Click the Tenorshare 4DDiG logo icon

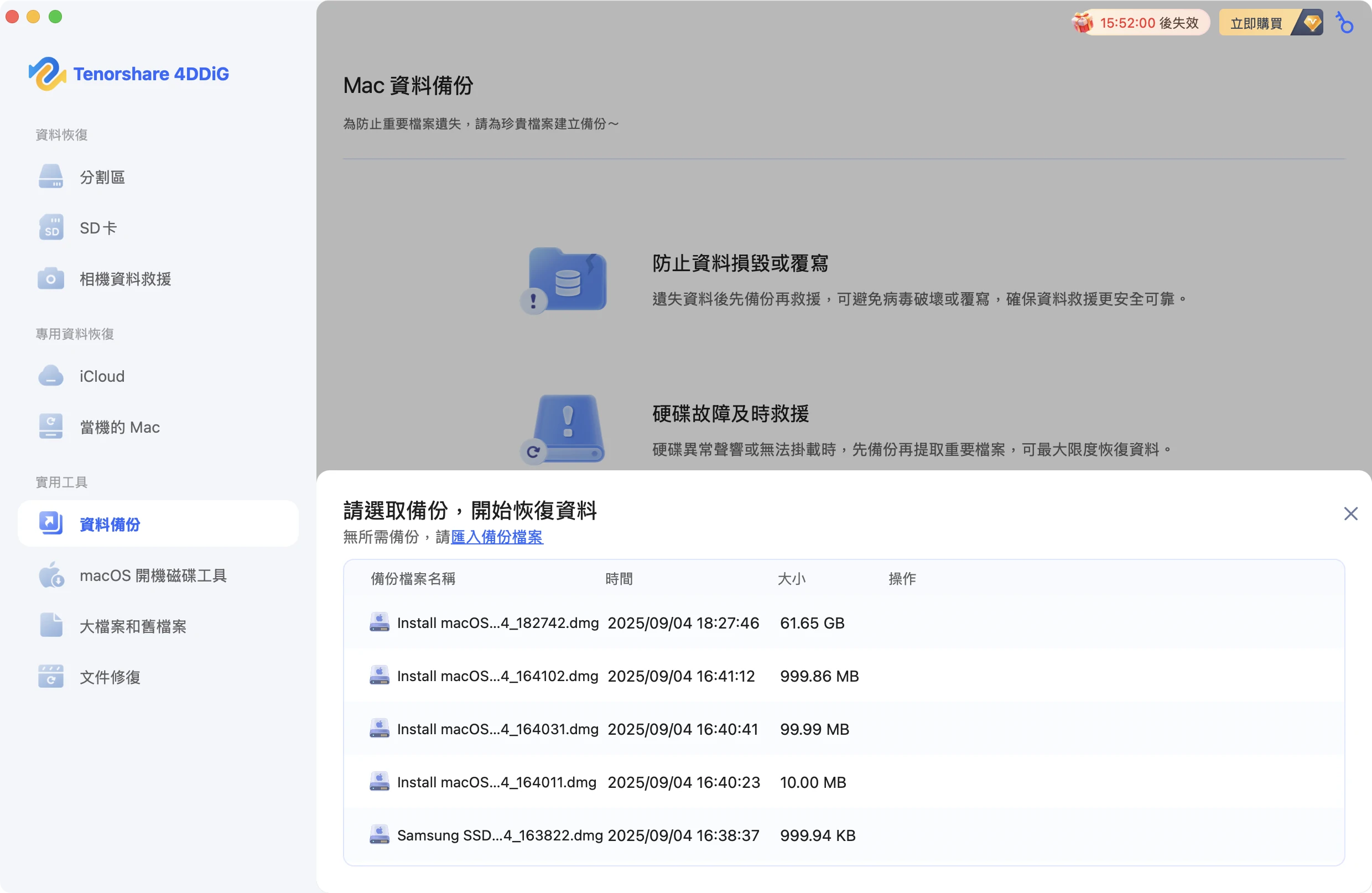(x=46, y=74)
